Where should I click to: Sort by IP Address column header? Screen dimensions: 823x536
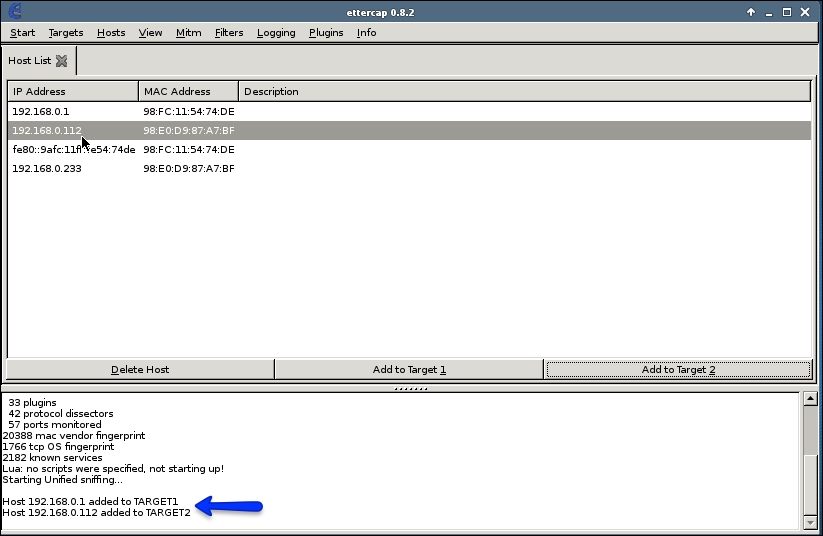tap(73, 91)
